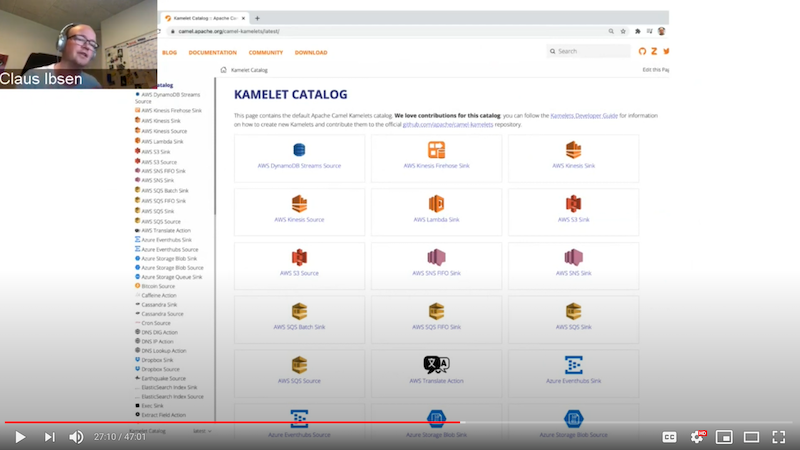Select the AWS Translate Action icon

click(x=436, y=365)
